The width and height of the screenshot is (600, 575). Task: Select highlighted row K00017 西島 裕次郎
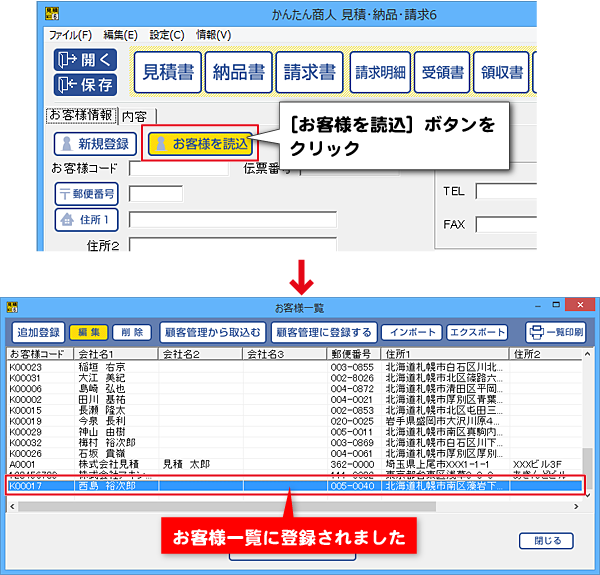[x=294, y=486]
